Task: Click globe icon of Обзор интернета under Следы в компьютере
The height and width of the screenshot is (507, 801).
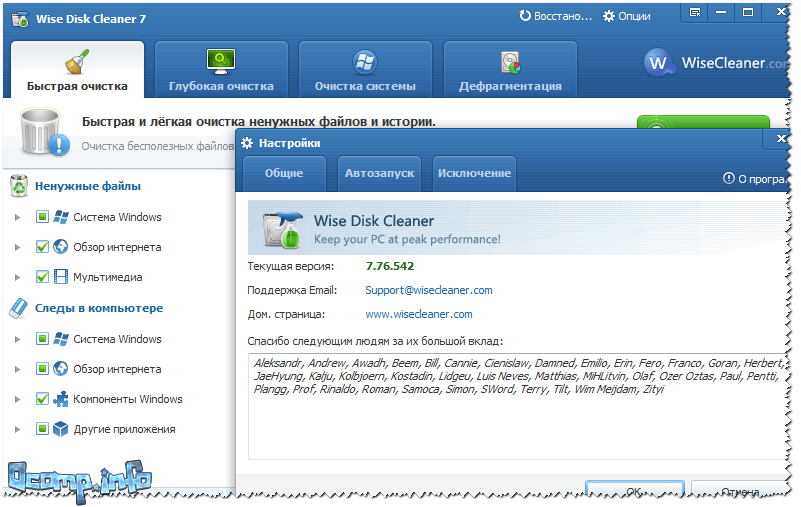Action: point(60,368)
